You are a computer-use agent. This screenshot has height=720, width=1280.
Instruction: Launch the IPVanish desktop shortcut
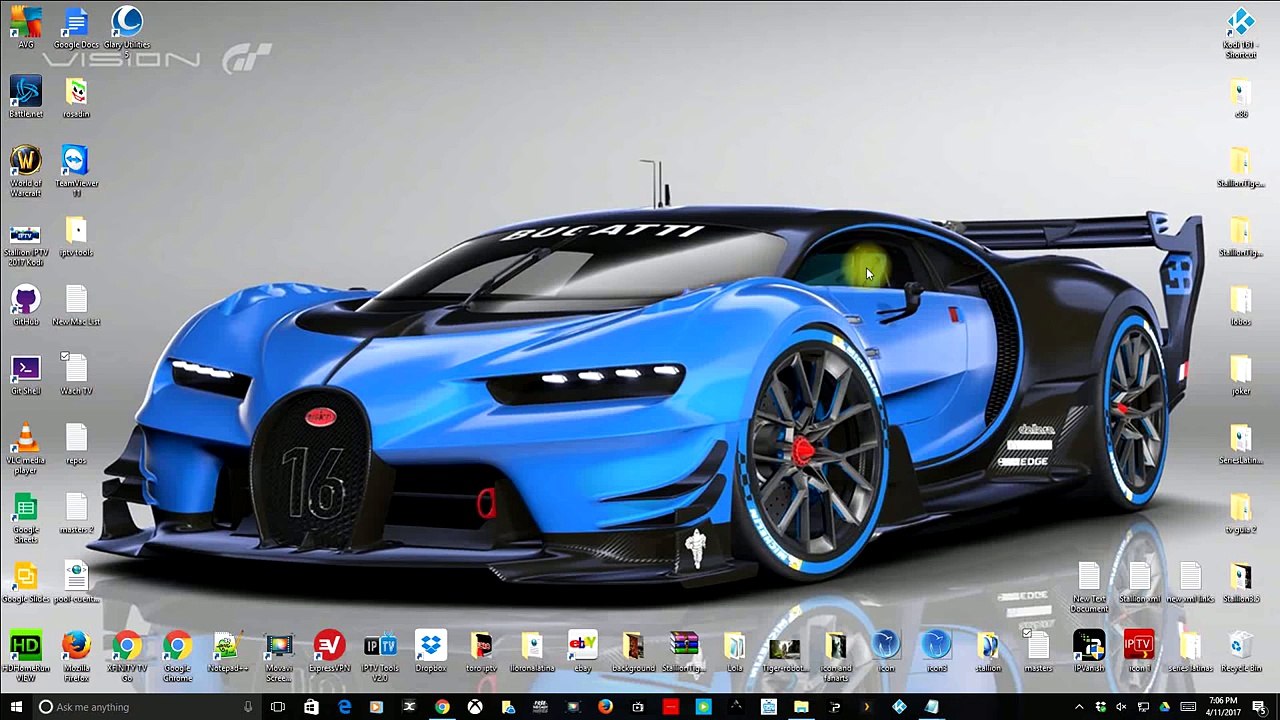(x=1089, y=652)
